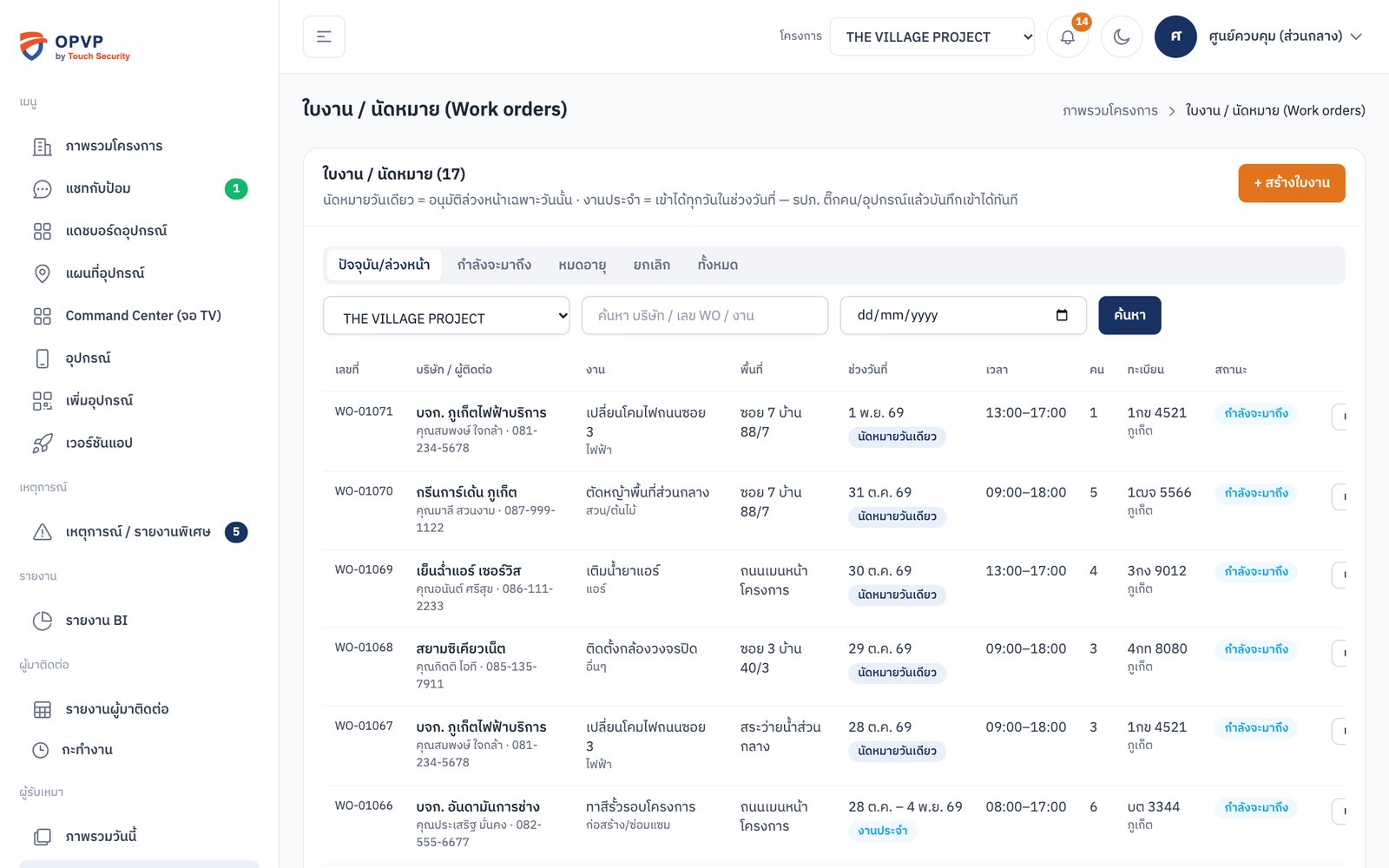The image size is (1389, 868).
Task: Click the ภาพรวมโครงการ breadcrumb link
Action: click(1110, 111)
